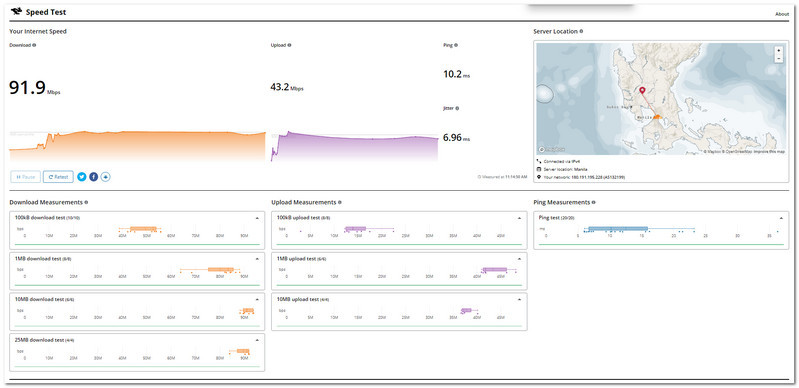This screenshot has height=388, width=799.
Task: Click the Speed Test logo icon
Action: (16, 12)
